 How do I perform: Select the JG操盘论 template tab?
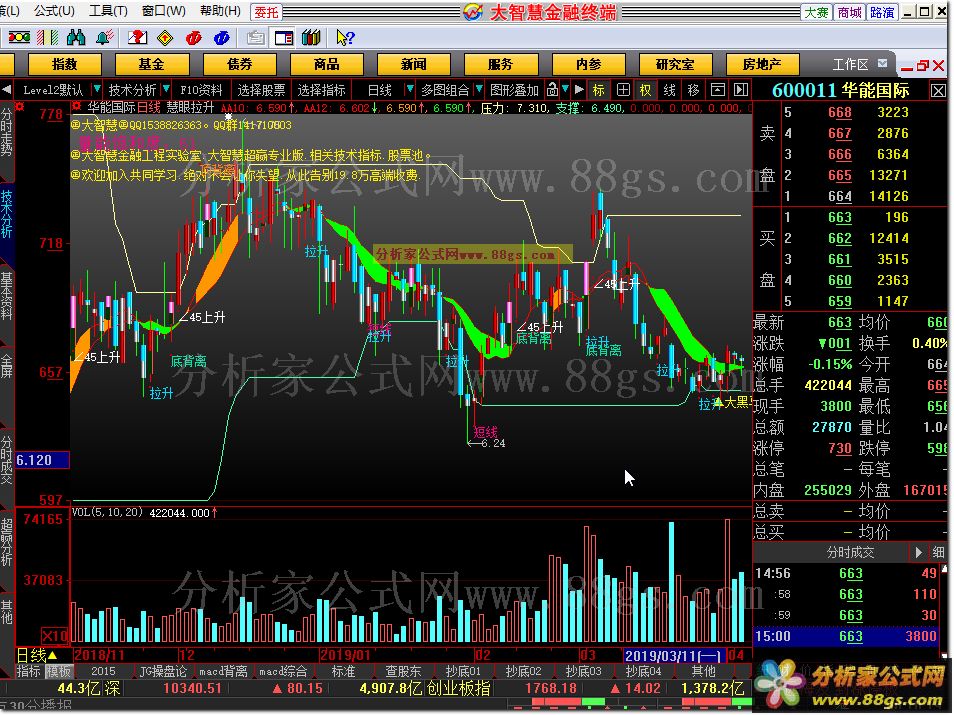pos(163,671)
